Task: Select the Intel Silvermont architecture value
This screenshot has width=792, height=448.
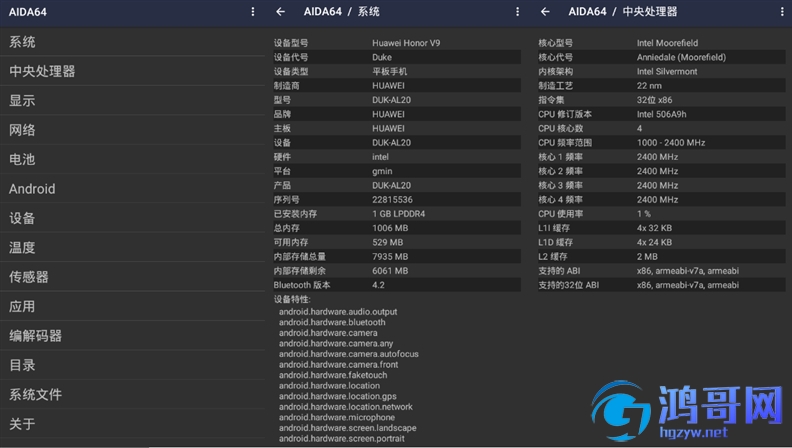Action: [x=667, y=71]
